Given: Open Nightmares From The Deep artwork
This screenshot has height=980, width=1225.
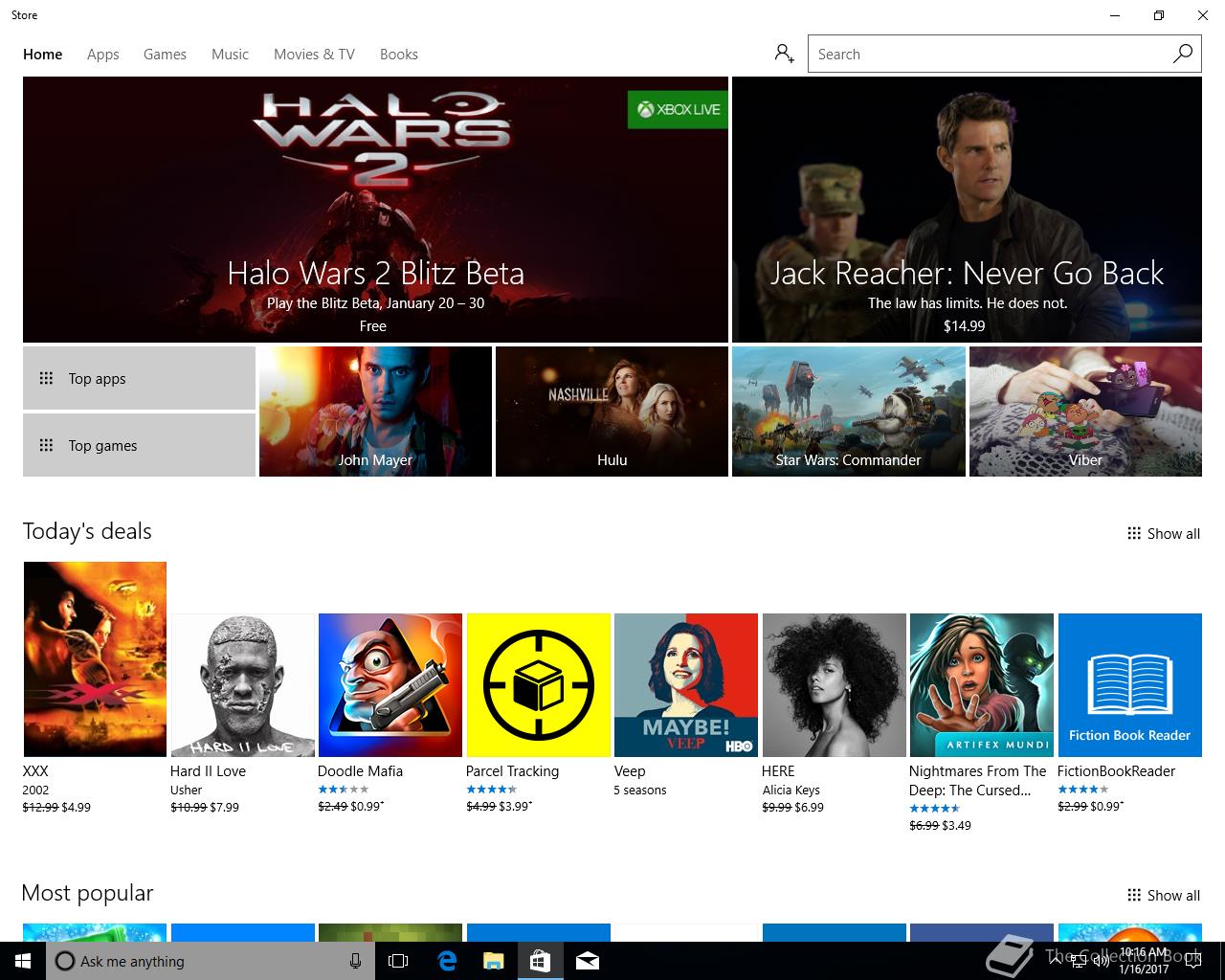Looking at the screenshot, I should 982,685.
